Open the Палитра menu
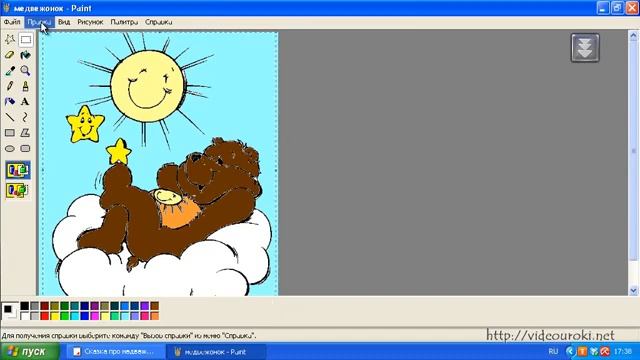Image resolution: width=640 pixels, height=360 pixels. (x=124, y=22)
